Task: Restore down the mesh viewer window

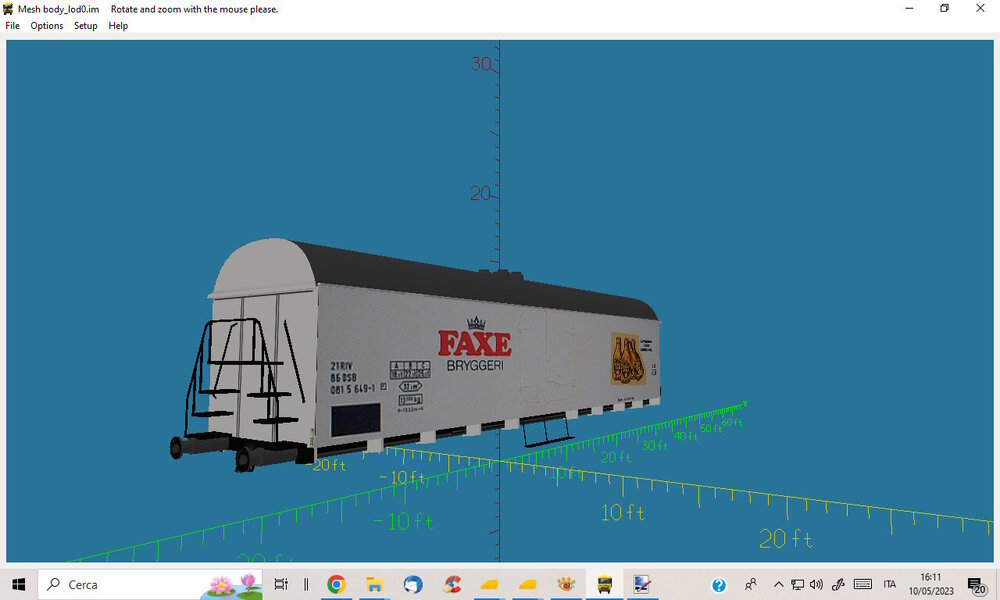Action: pos(945,8)
